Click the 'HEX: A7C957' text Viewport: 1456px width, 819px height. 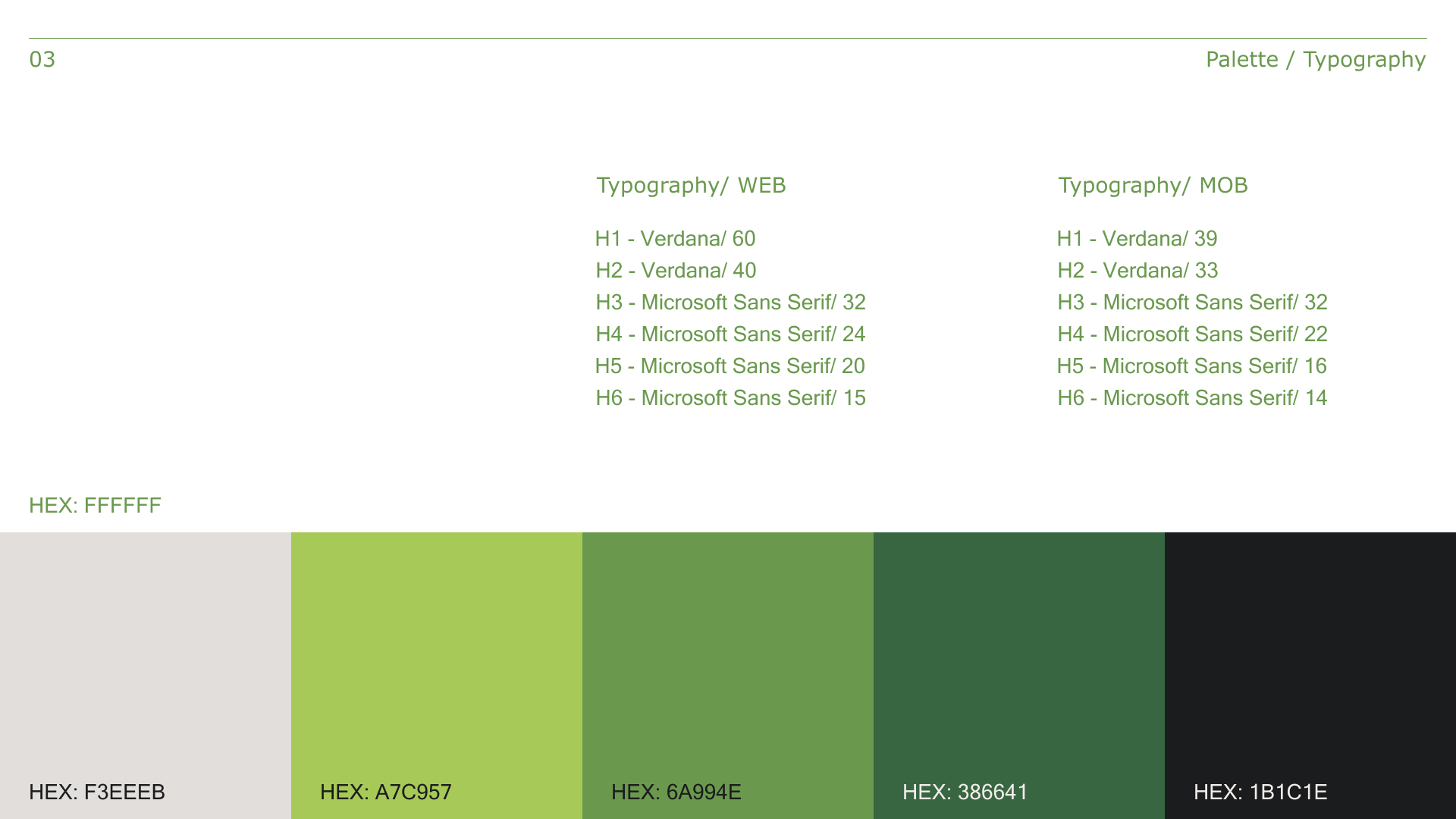[386, 792]
